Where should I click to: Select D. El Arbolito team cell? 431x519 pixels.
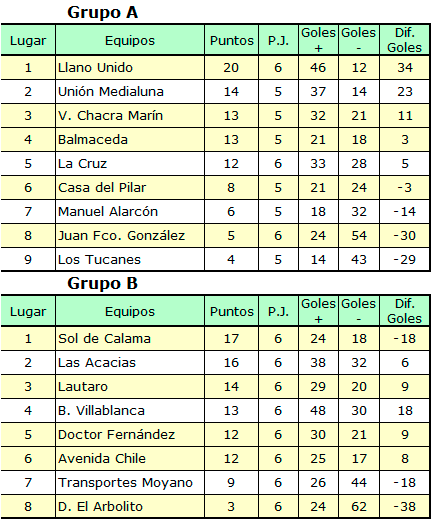130,507
